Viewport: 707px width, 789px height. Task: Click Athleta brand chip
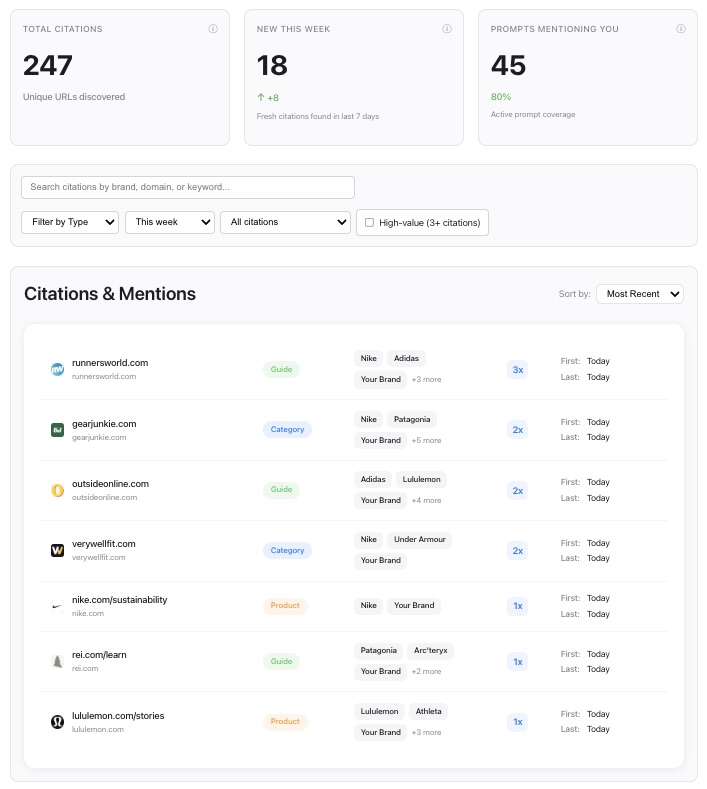click(428, 711)
